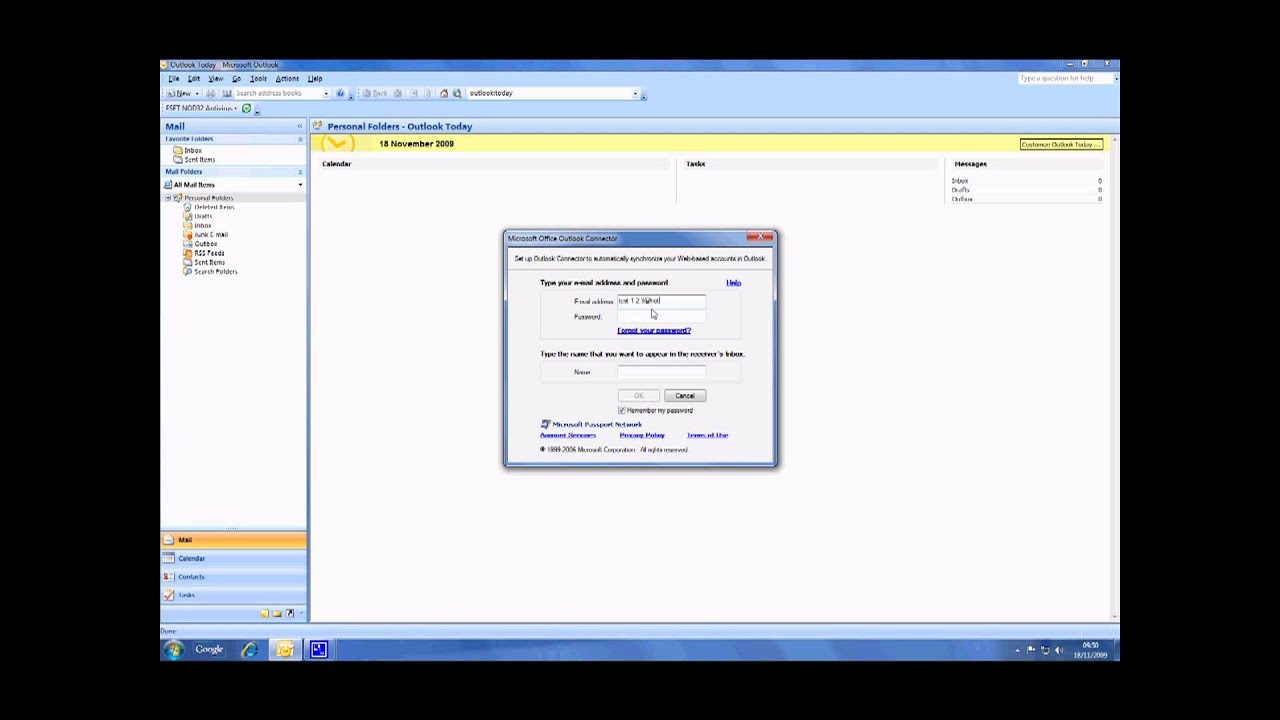Open the Go menu
This screenshot has width=1280, height=720.
tap(237, 78)
